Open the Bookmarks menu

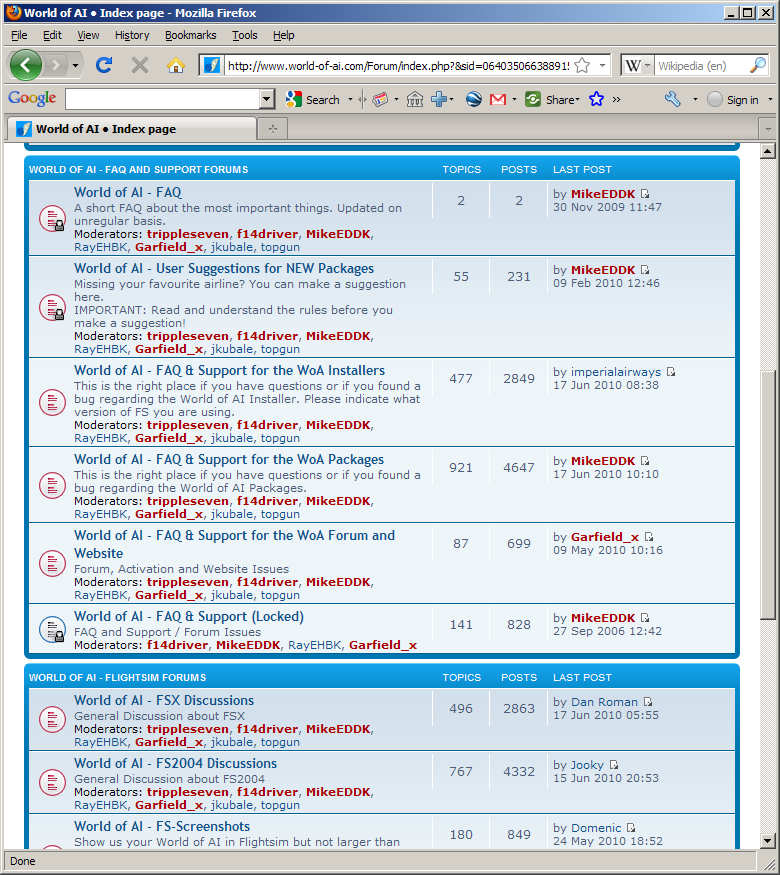tap(190, 35)
